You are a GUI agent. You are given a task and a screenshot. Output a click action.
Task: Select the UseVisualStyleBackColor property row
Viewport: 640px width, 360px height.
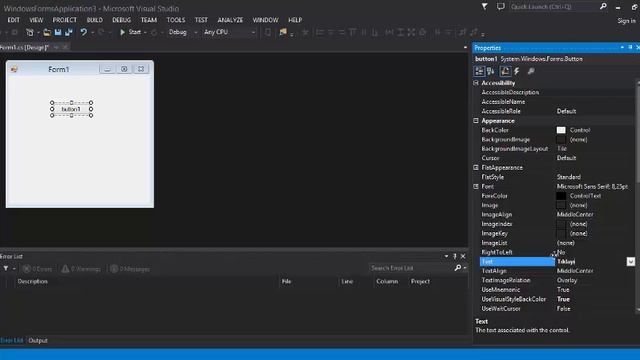[x=558, y=299]
